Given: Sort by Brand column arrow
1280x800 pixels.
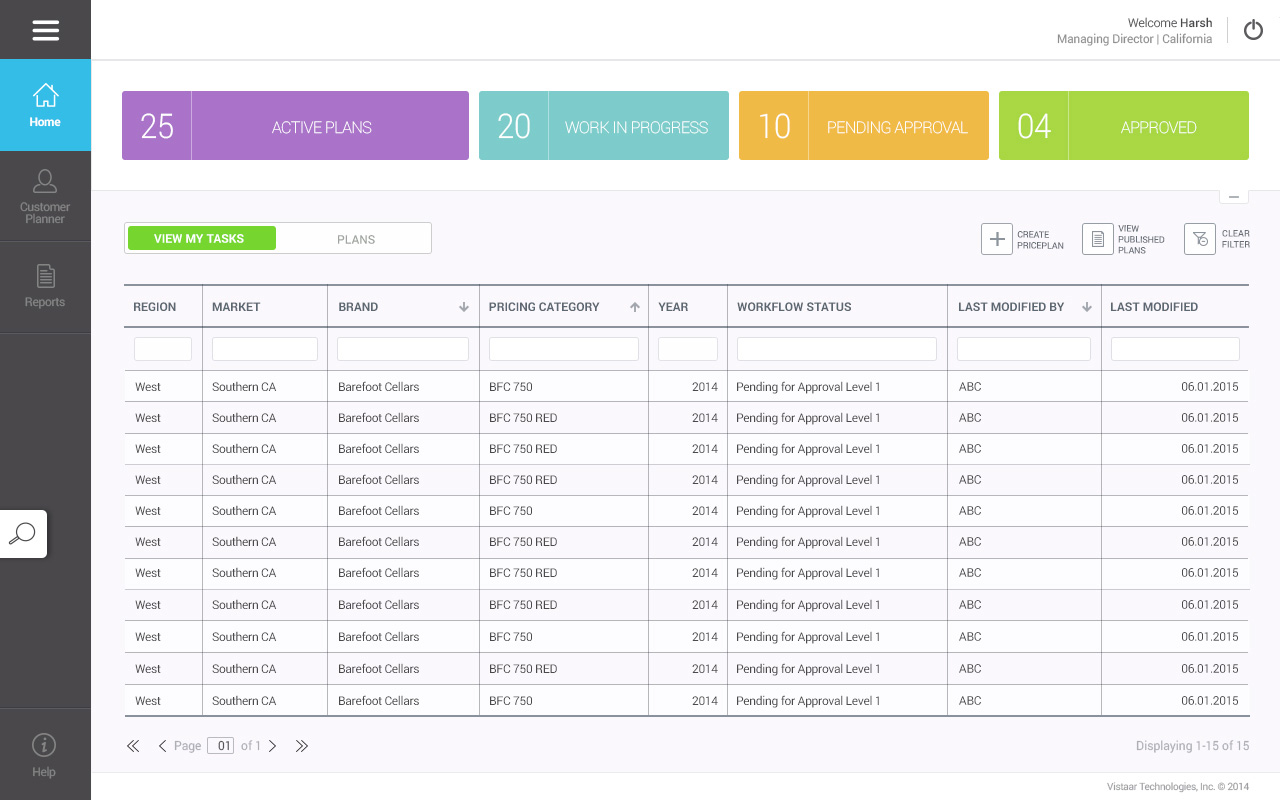Looking at the screenshot, I should (x=463, y=307).
